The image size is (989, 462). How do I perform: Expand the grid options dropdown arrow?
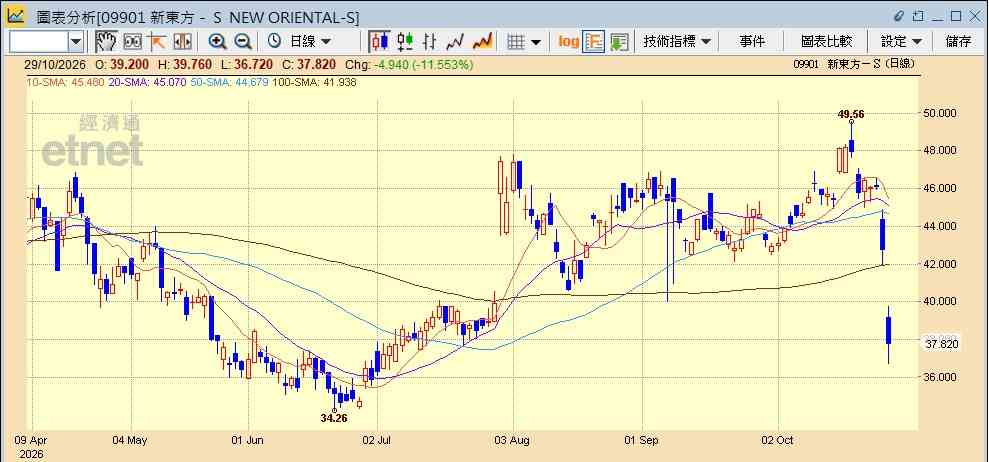tap(535, 42)
